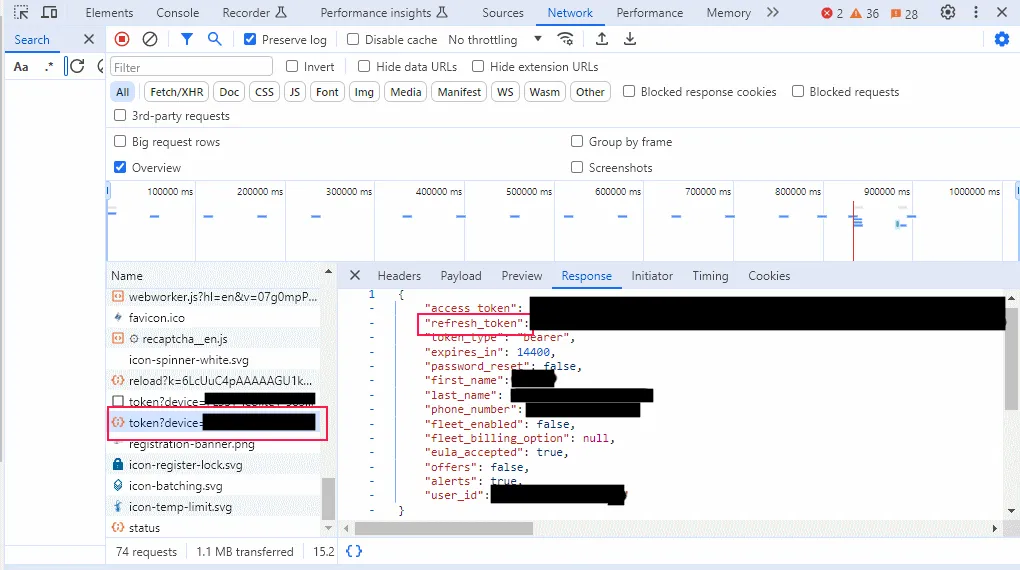Viewport: 1020px width, 570px height.
Task: Enable Group by frame
Action: point(577,141)
